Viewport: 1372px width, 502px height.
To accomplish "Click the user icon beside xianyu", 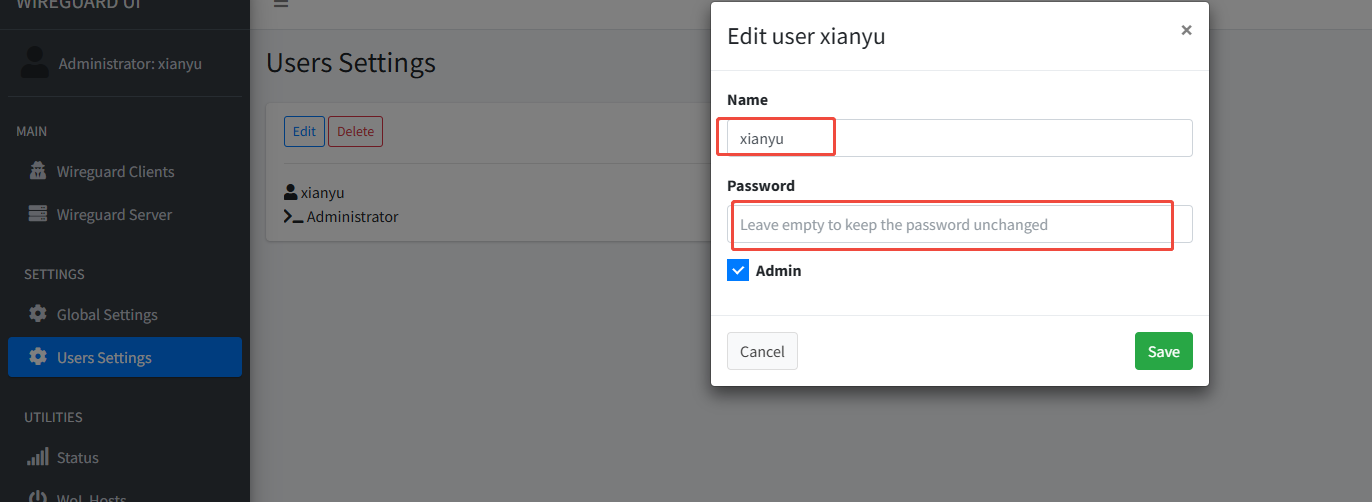I will click(291, 192).
